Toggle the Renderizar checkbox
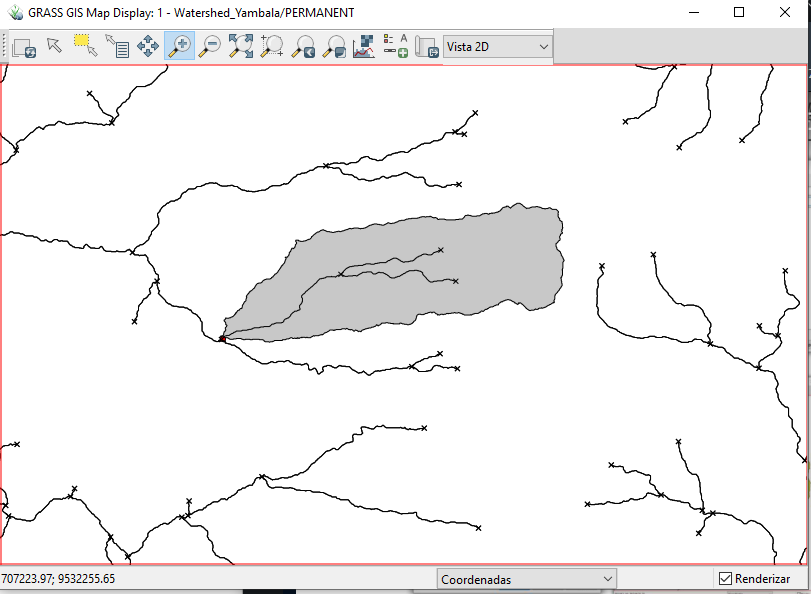The height and width of the screenshot is (594, 811). 726,579
